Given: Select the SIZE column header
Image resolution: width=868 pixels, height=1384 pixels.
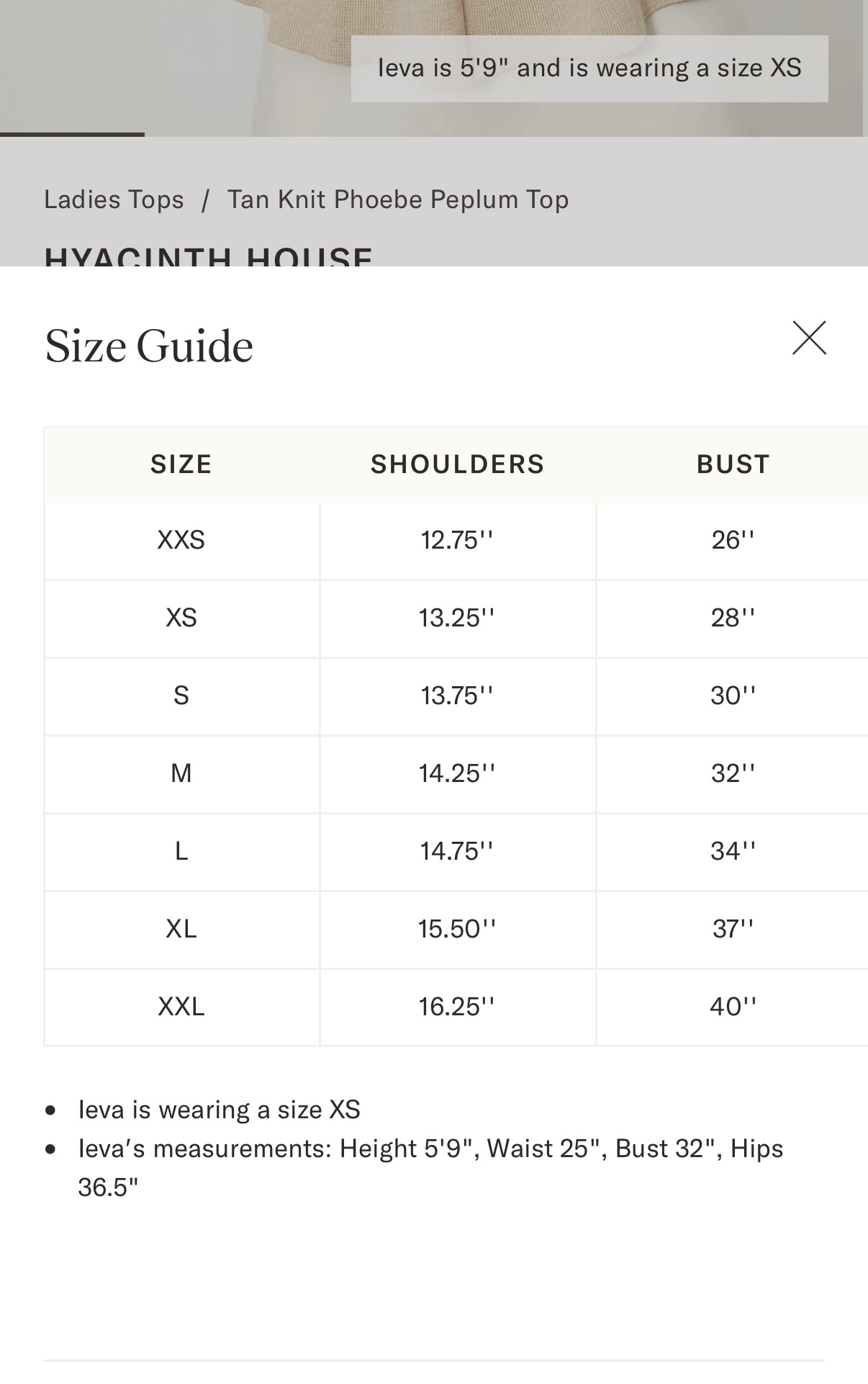Looking at the screenshot, I should 181,464.
